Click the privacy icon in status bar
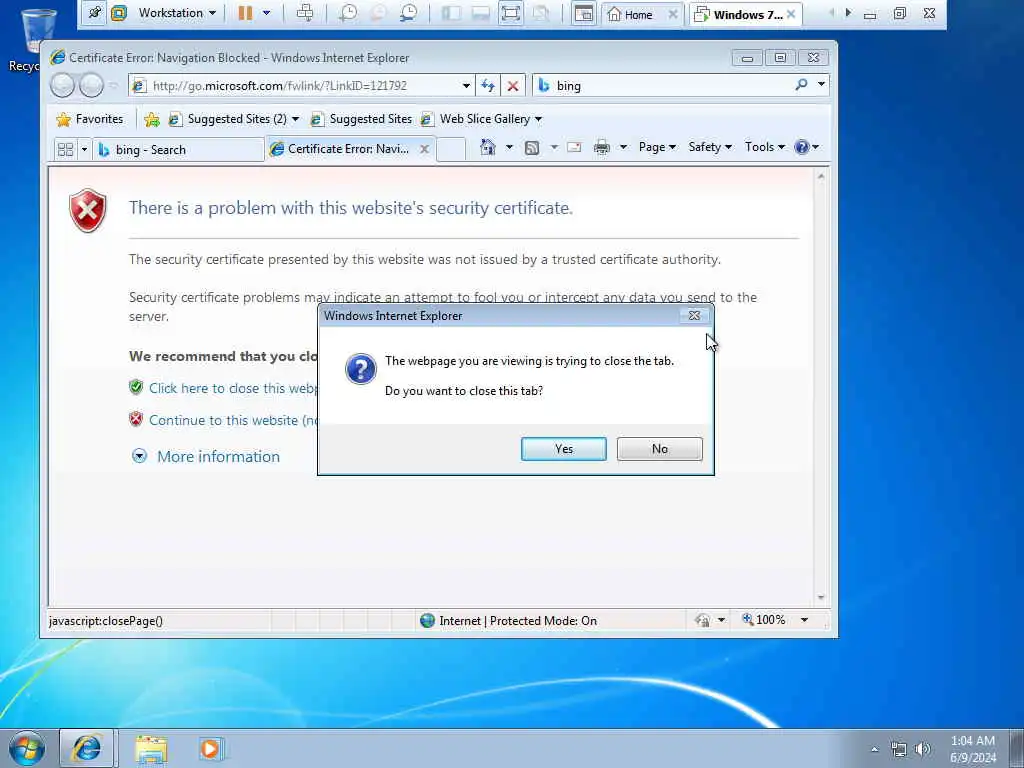The image size is (1024, 768). (703, 620)
